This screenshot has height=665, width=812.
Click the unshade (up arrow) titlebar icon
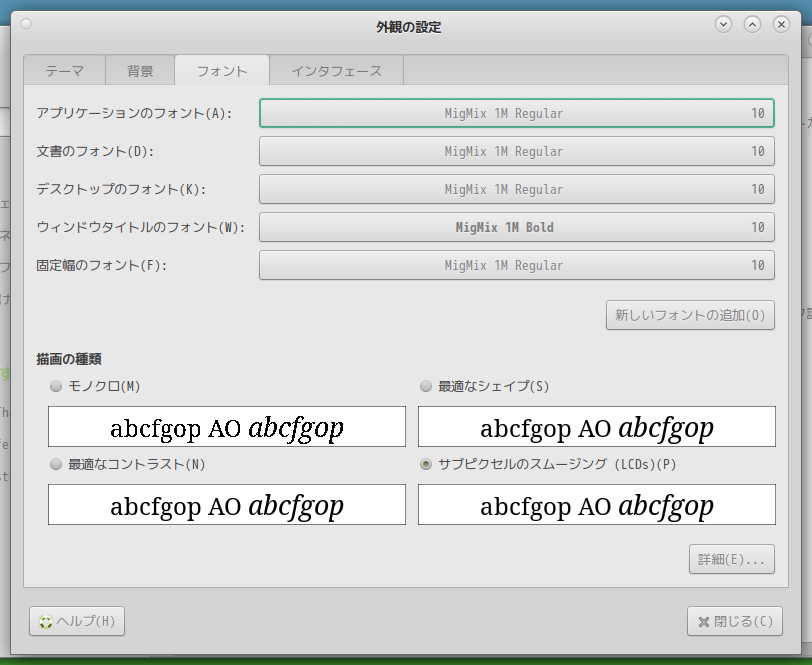[751, 24]
